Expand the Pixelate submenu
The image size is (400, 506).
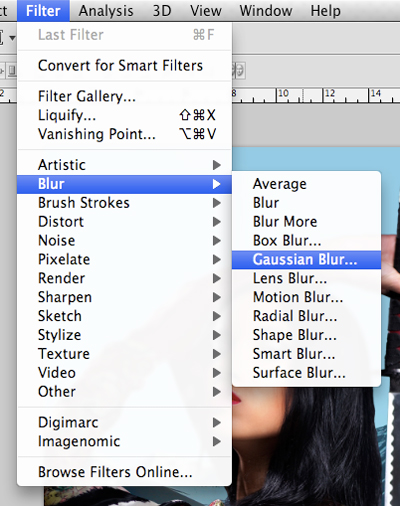tap(124, 259)
